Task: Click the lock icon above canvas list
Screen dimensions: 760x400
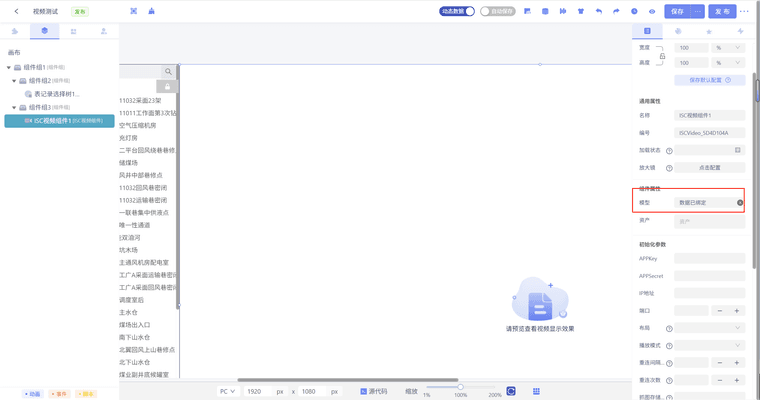Action: click(167, 86)
